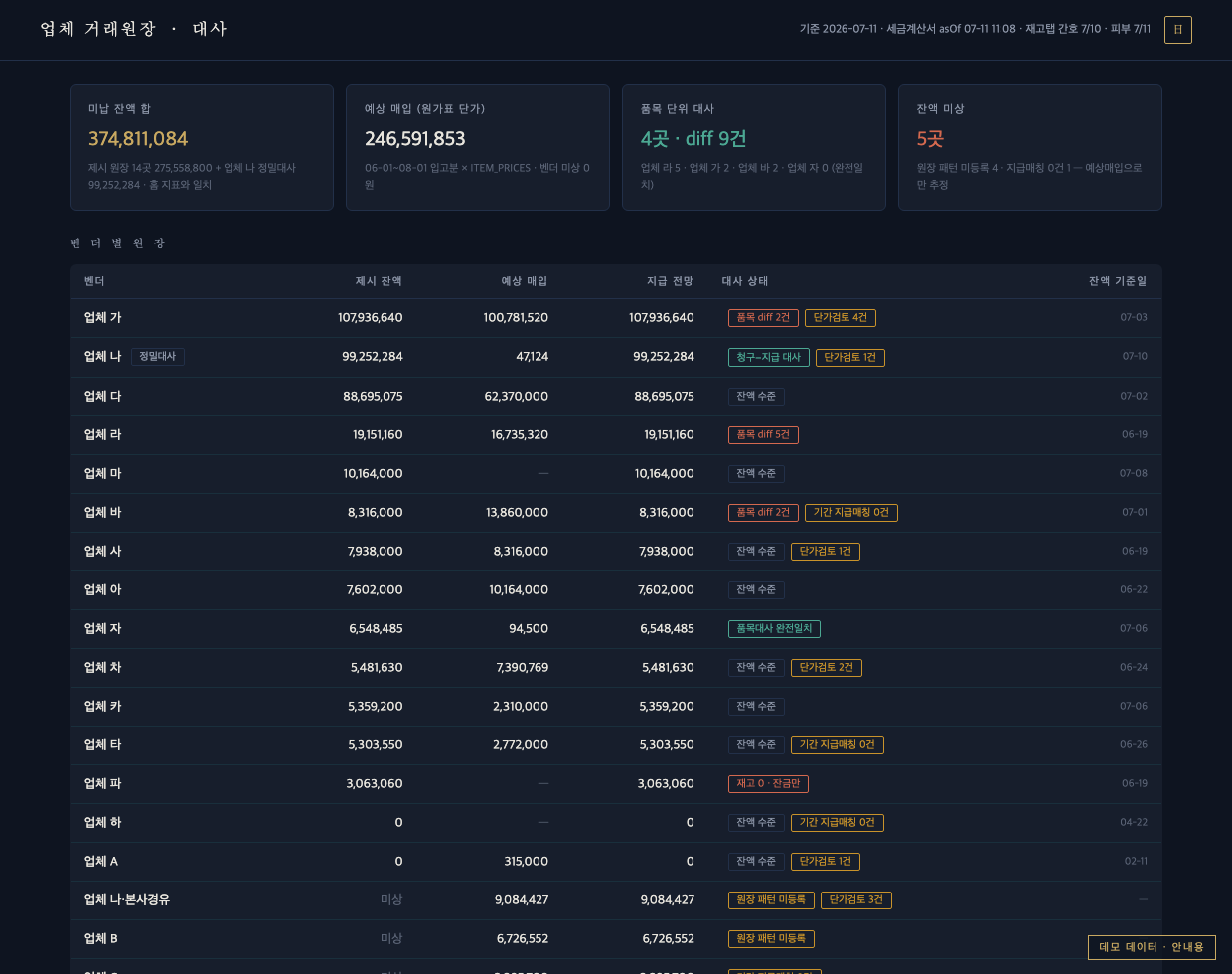Image resolution: width=1232 pixels, height=974 pixels.
Task: Click the 단가검토 3건 tag
Action: [x=856, y=900]
